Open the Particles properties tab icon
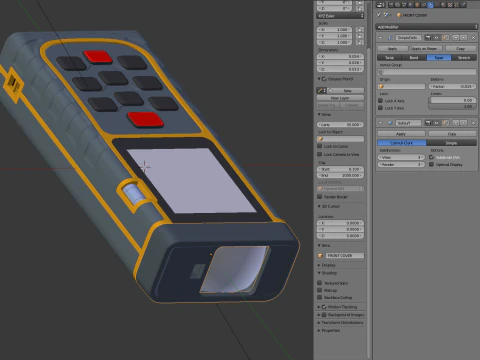480x360 pixels. tap(457, 5)
